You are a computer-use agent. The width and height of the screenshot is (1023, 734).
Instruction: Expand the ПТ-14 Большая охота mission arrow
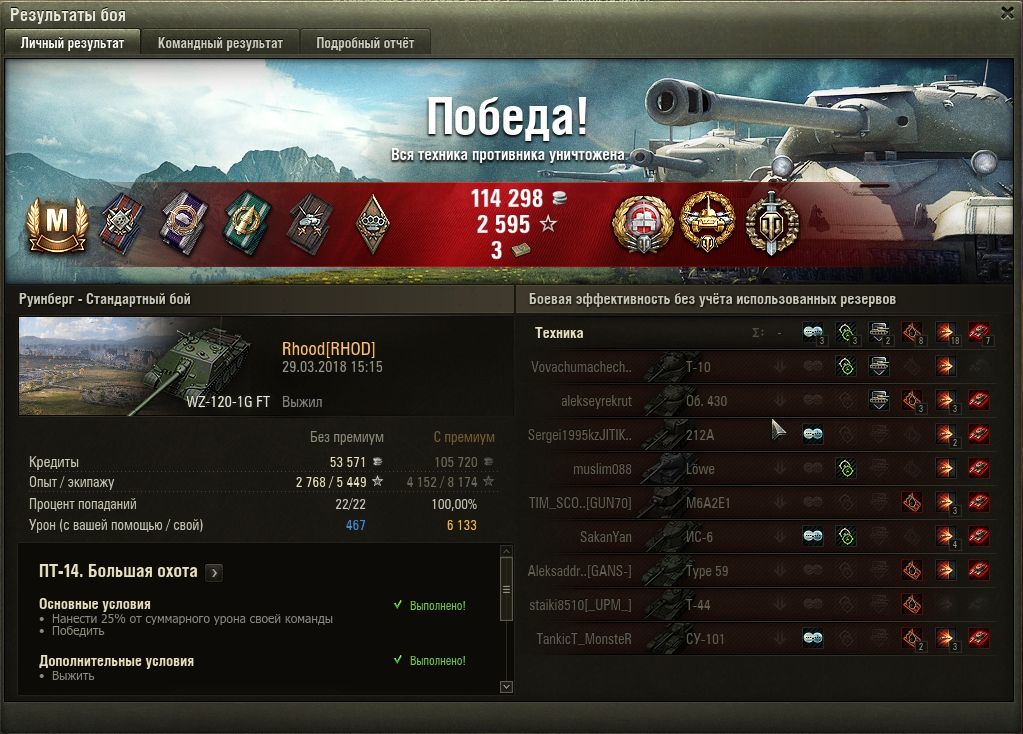(214, 573)
